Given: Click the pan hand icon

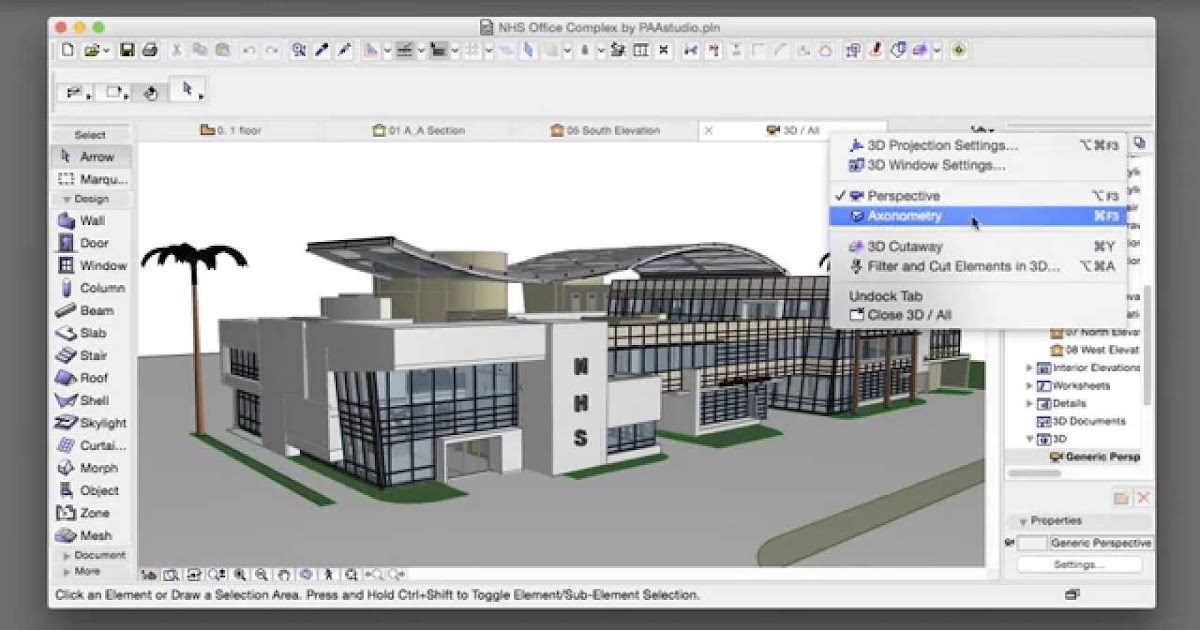Looking at the screenshot, I should point(284,575).
